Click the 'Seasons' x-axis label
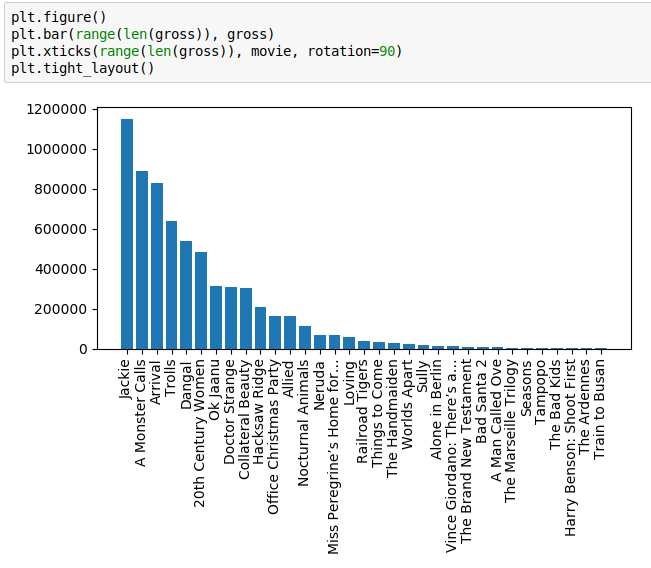Screen dimensions: 651x568 (x=526, y=389)
